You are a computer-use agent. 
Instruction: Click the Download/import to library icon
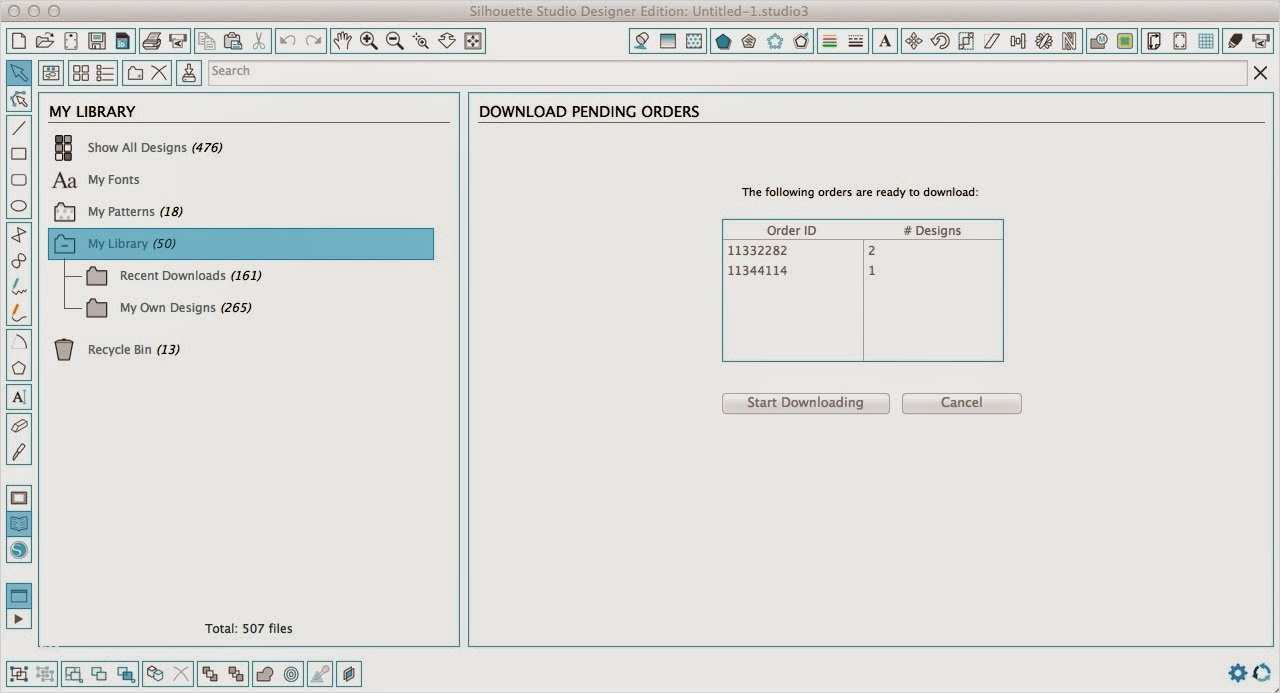coord(190,73)
